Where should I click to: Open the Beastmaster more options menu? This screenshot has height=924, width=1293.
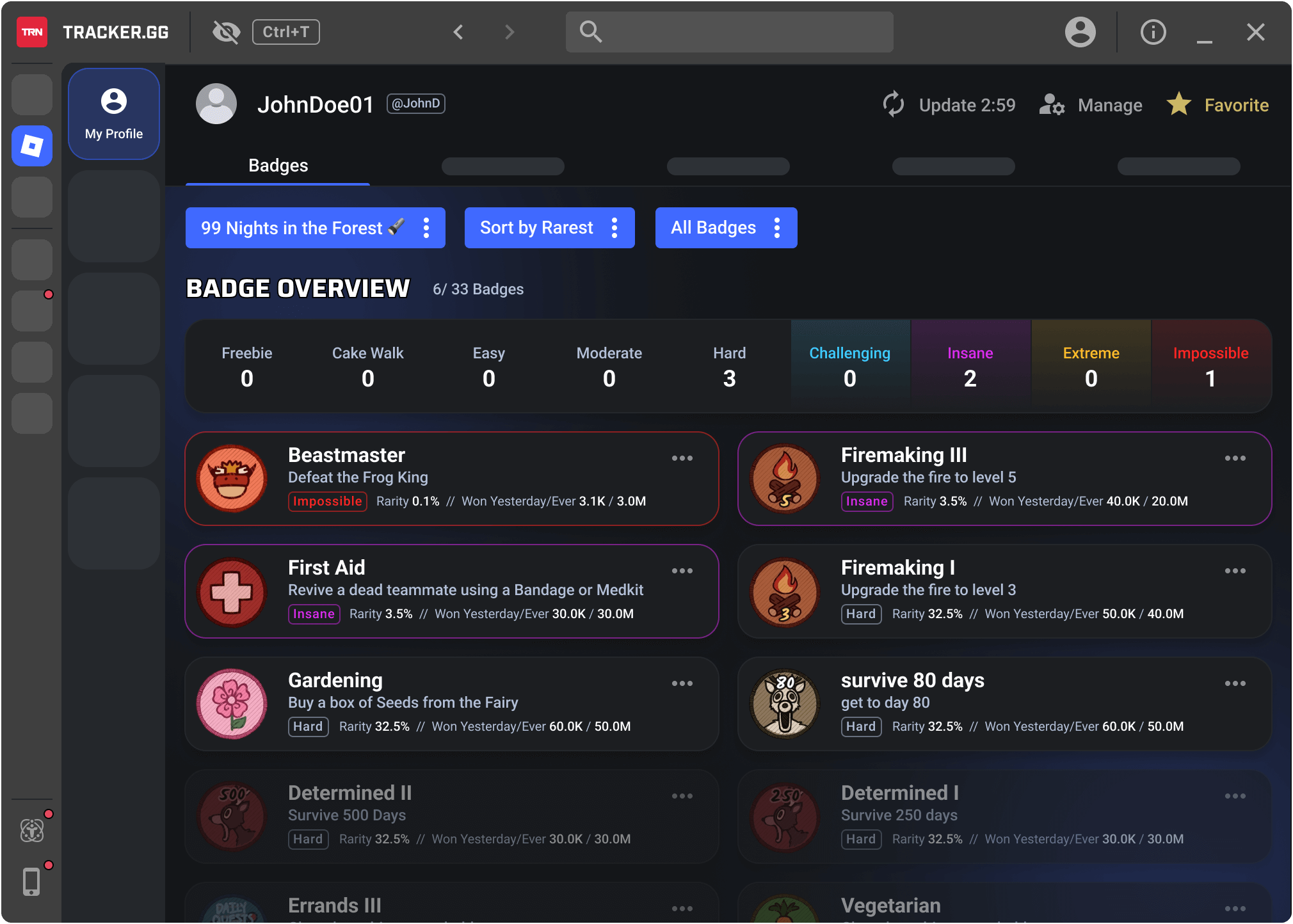[682, 458]
